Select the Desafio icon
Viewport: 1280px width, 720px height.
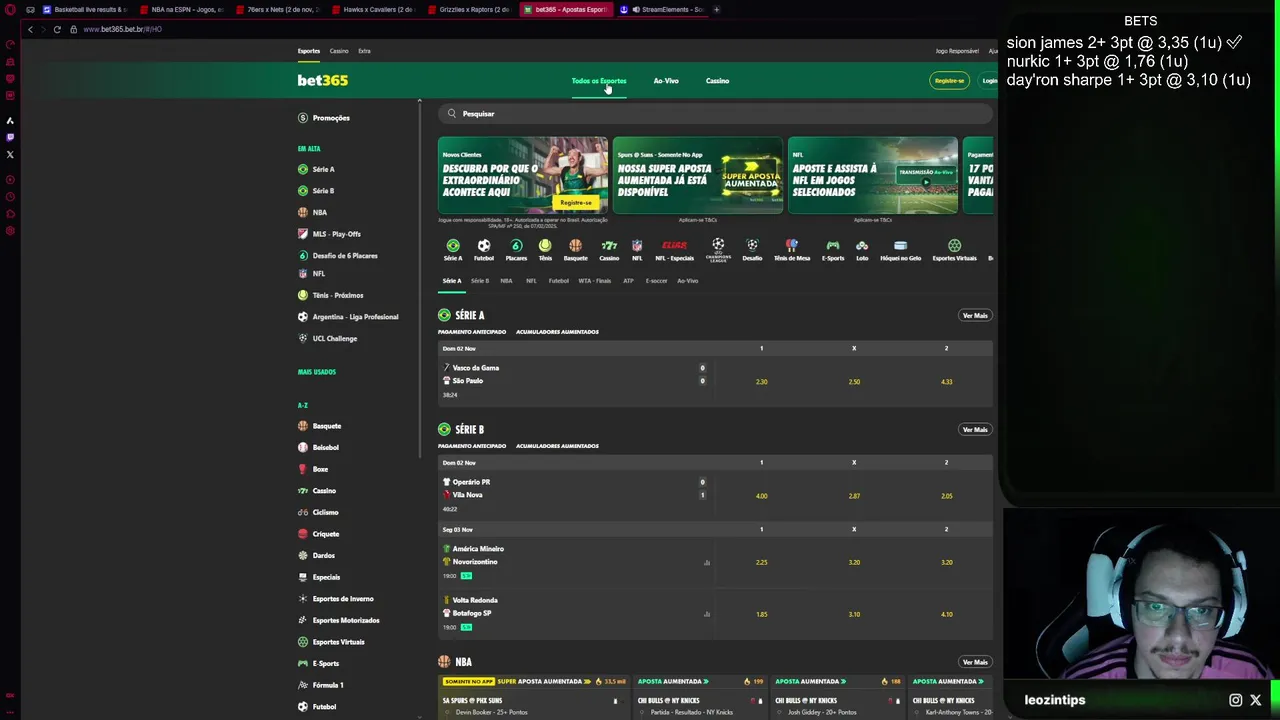(x=752, y=245)
